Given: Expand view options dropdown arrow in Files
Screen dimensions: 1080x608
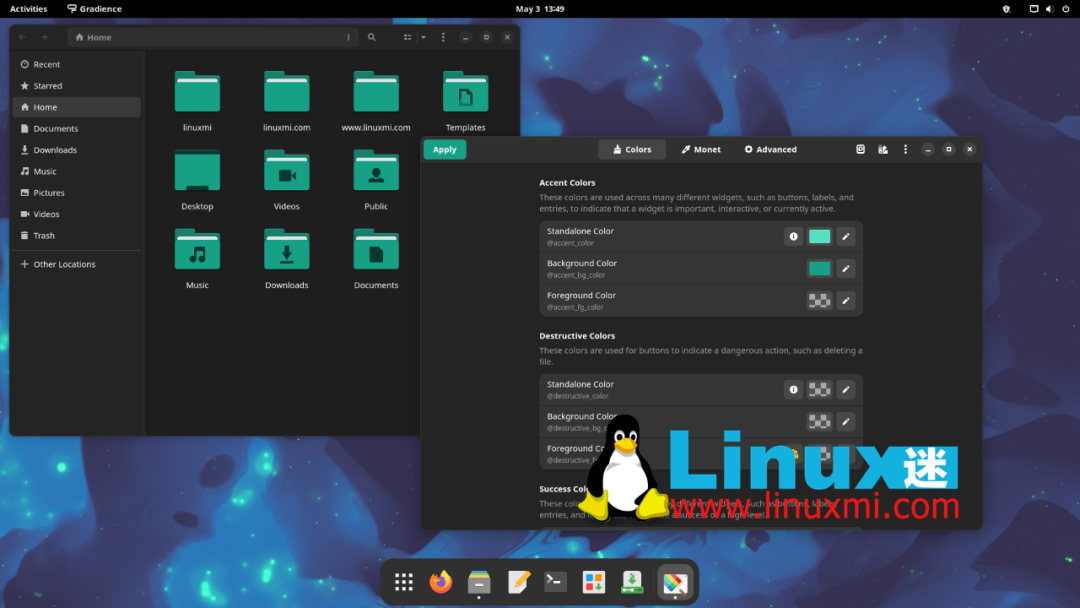Looking at the screenshot, I should (423, 37).
